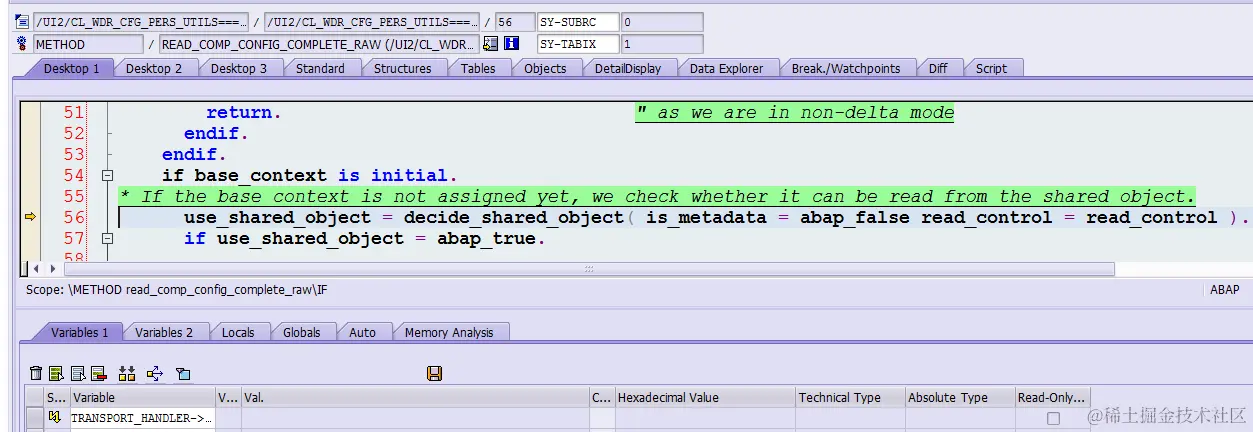Click the orange insert-rows icon with arrows
Viewport: 1253px width, 432px height.
[126, 373]
